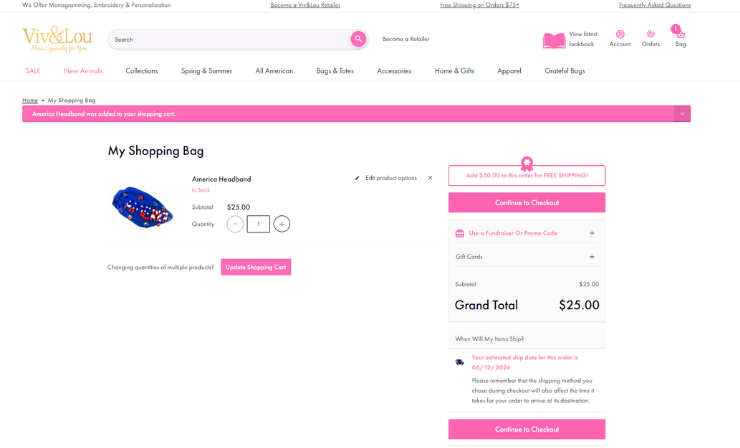Click the top Continue to Checkout button

[527, 203]
